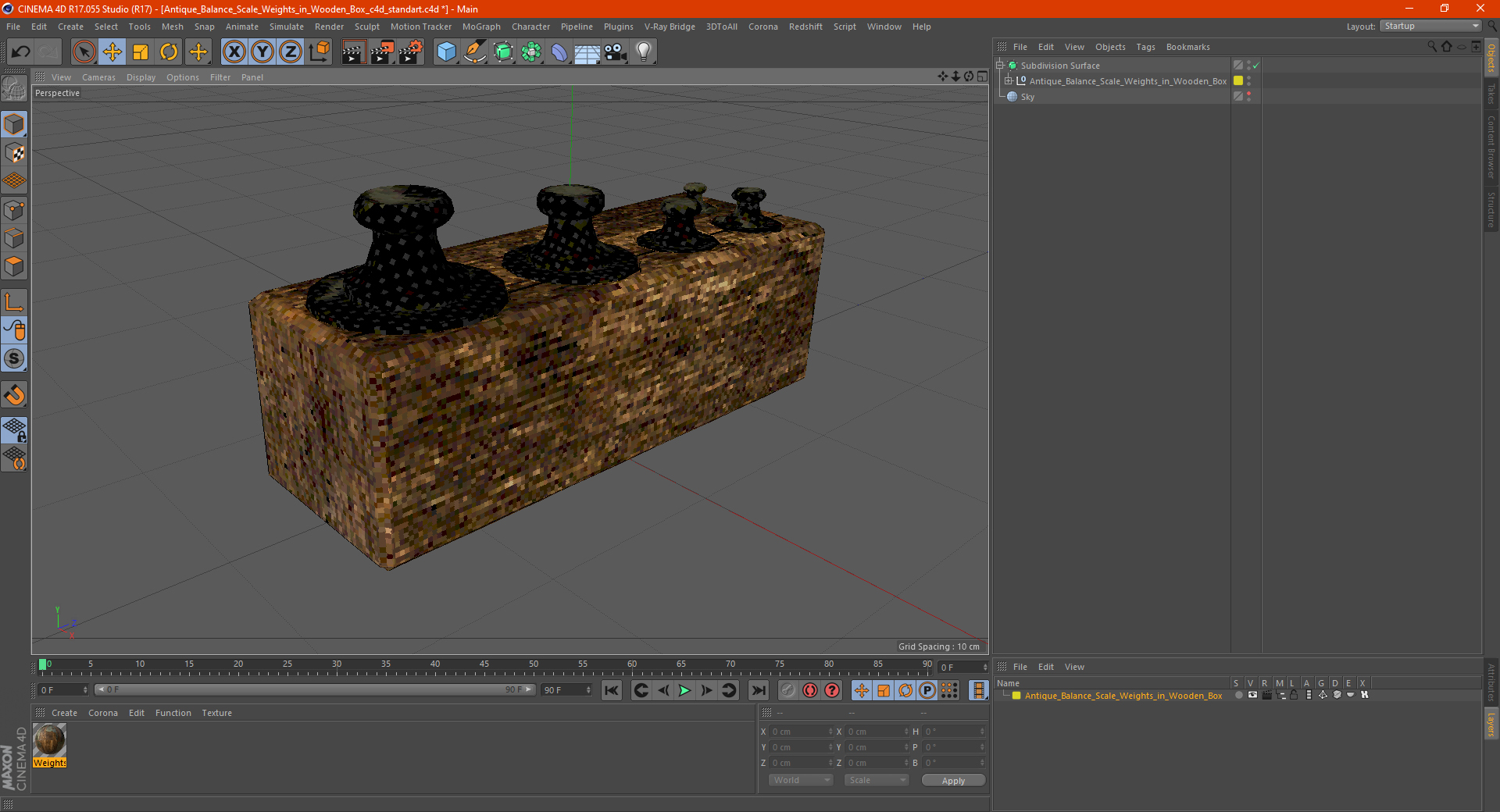
Task: Click yellow layer swatch in Object Manager
Action: (x=1238, y=81)
